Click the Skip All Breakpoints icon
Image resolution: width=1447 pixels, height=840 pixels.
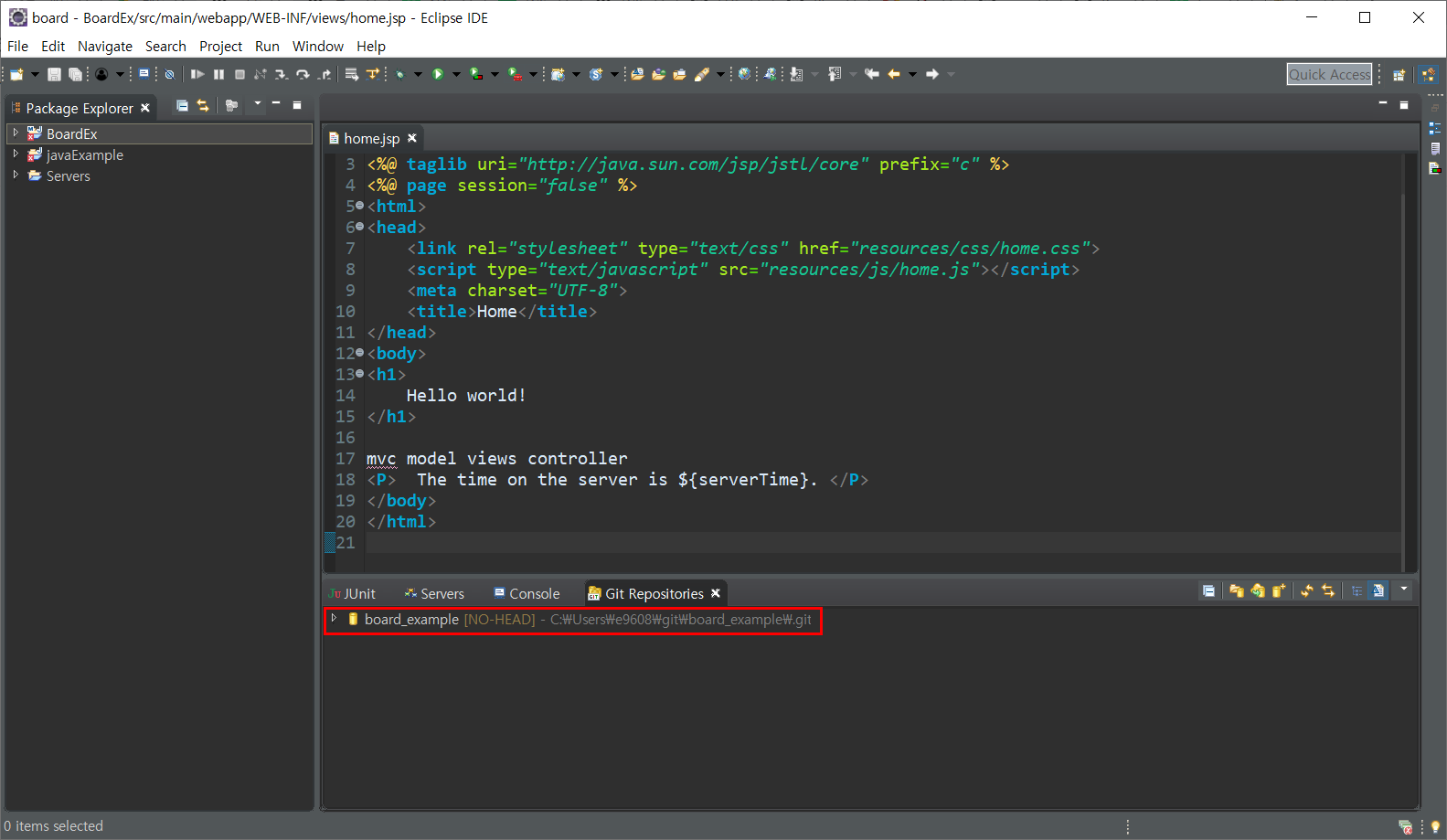pos(169,74)
